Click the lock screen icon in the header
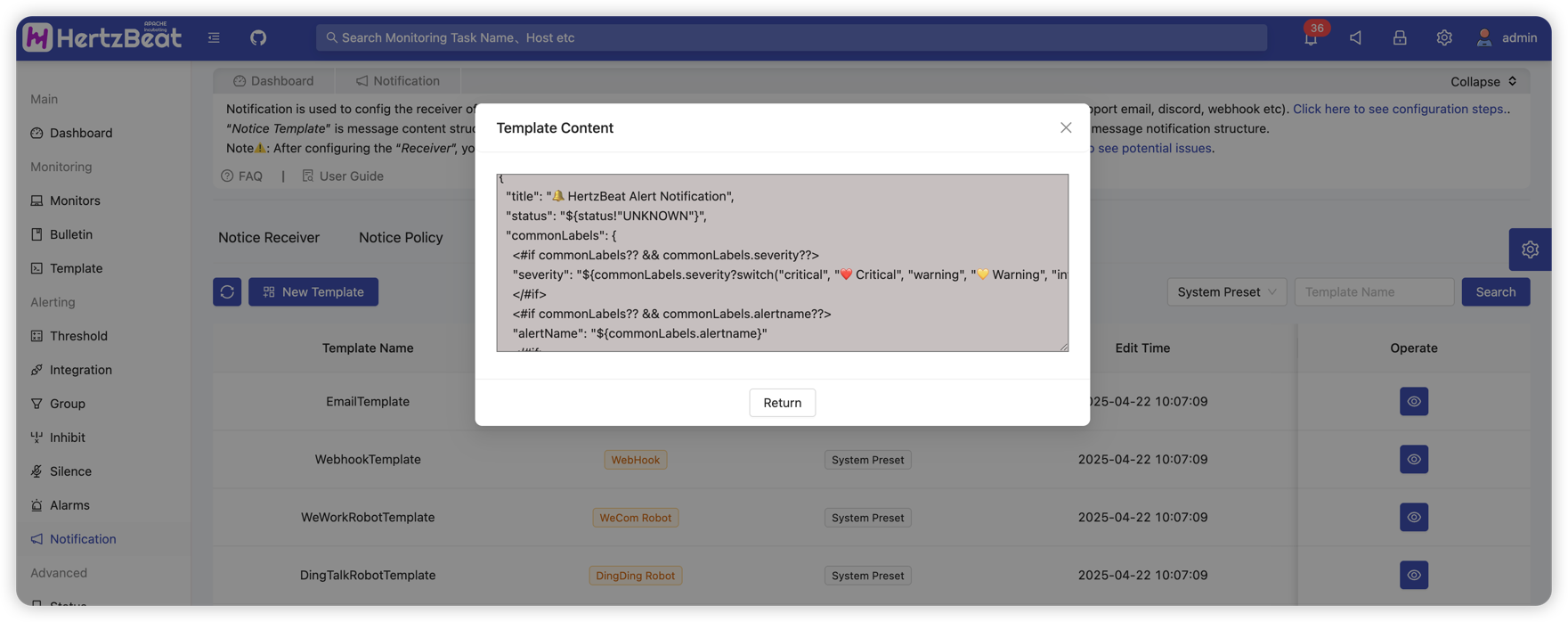Viewport: 1568px width, 622px height. tap(1400, 37)
